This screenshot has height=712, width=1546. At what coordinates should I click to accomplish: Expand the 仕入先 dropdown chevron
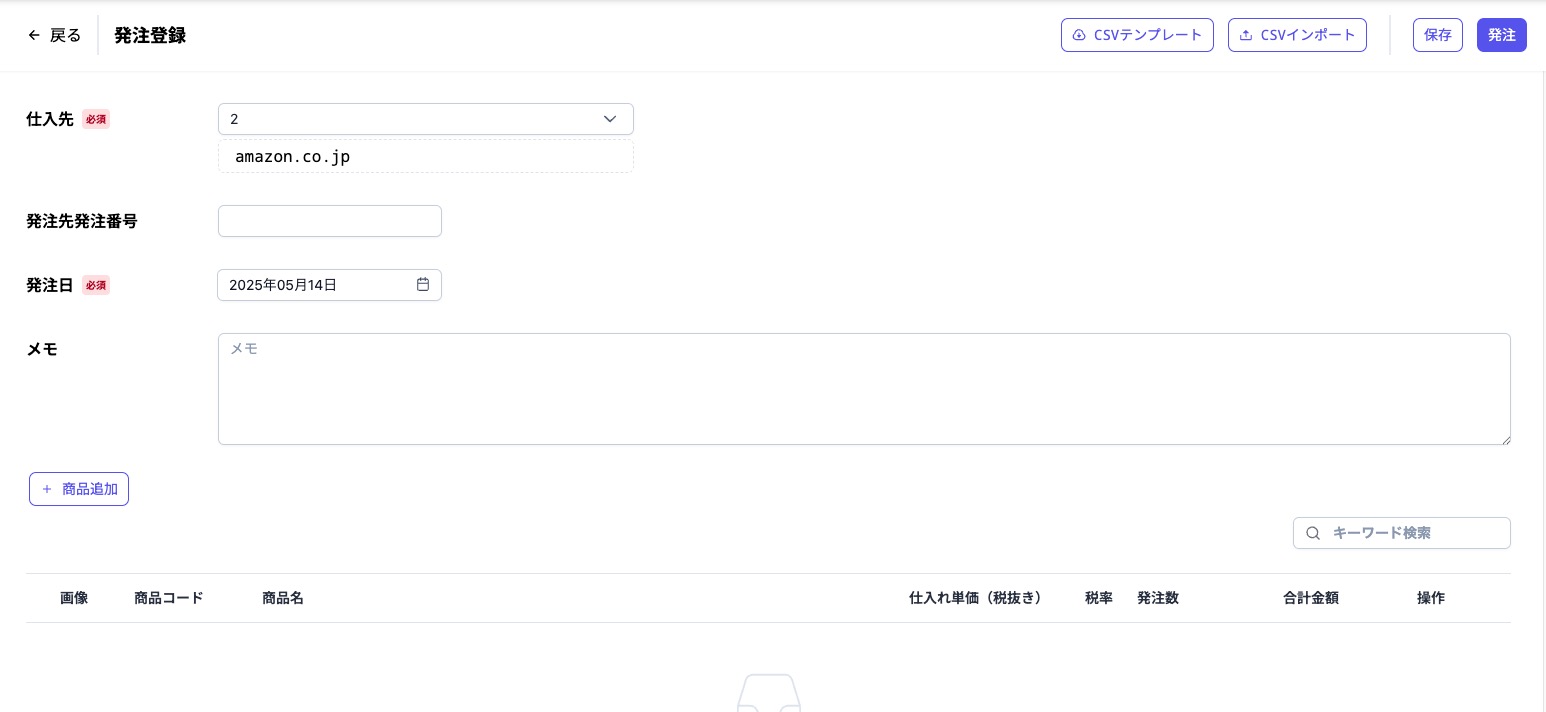click(x=610, y=119)
